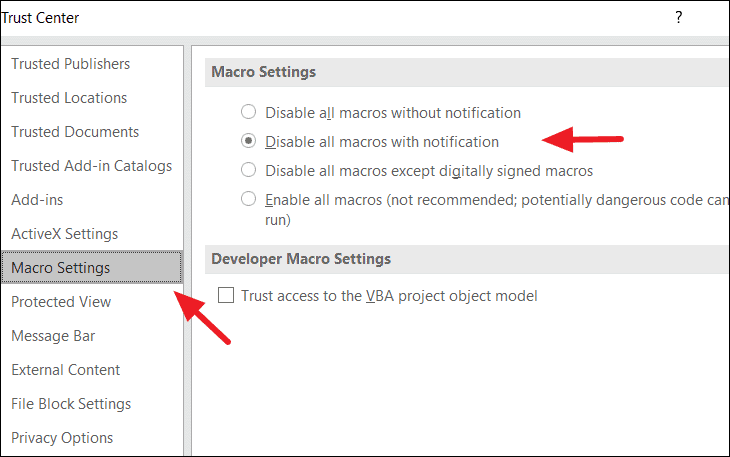The image size is (730, 457).
Task: Switch to Add-ins section
Action: click(37, 200)
